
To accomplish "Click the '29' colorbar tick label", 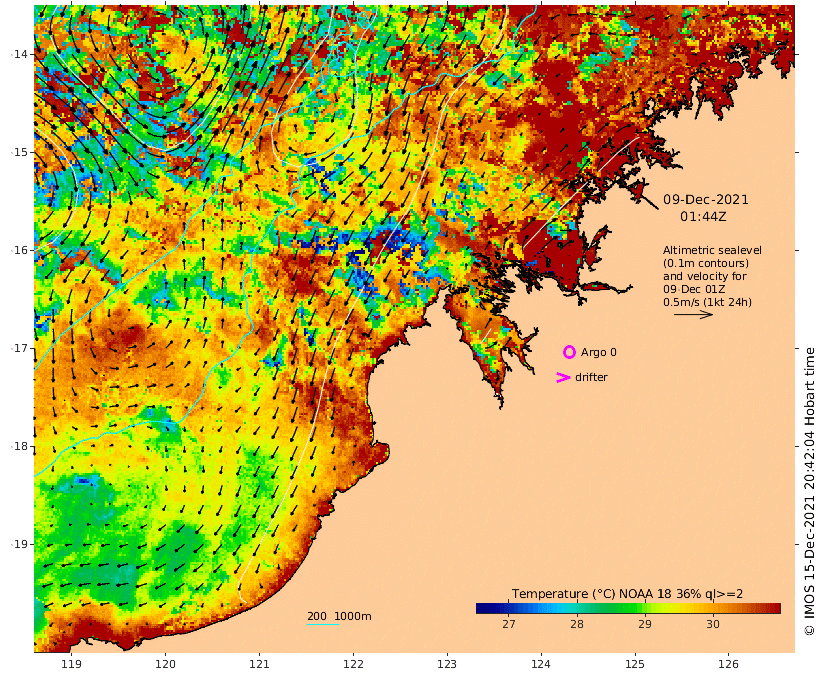I will [x=645, y=624].
